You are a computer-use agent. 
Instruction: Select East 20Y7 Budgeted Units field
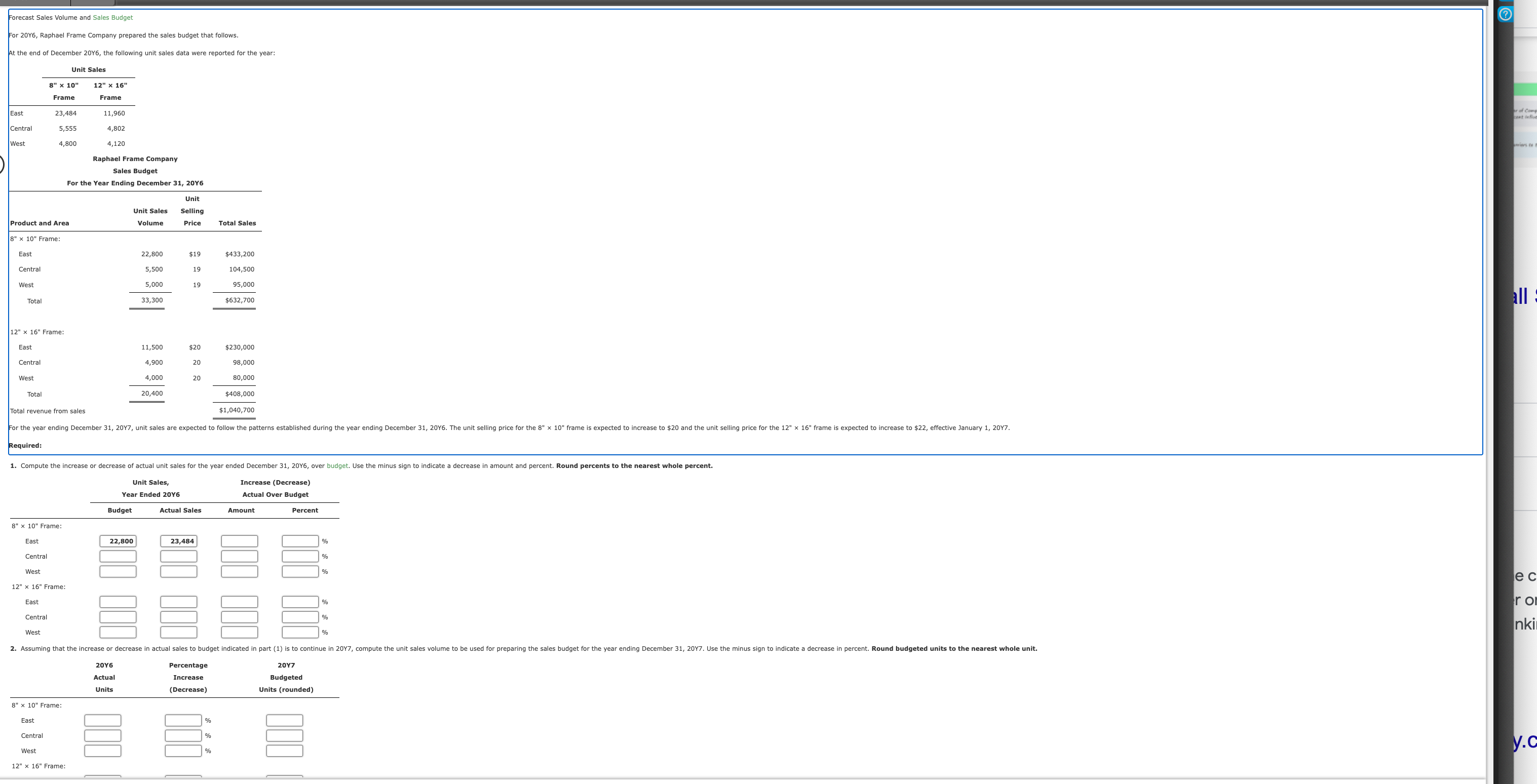coord(285,720)
